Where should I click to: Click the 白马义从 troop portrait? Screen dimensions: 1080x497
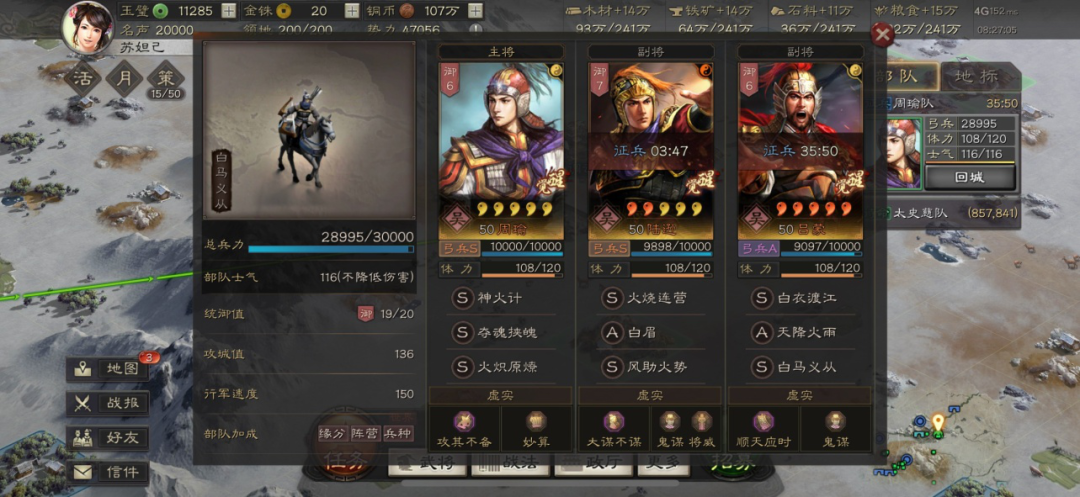click(x=309, y=130)
